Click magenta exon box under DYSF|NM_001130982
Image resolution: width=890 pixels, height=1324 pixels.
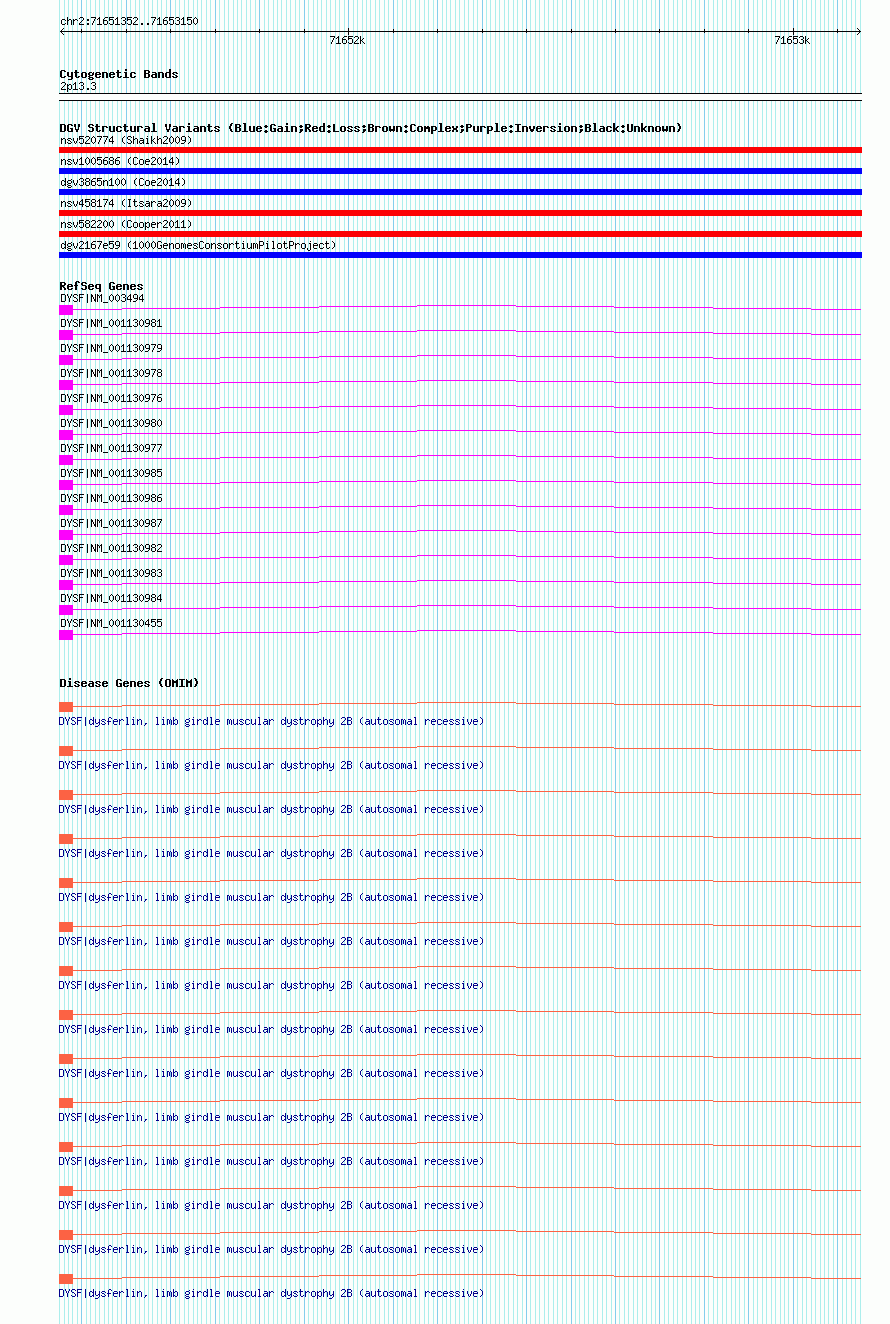[66, 560]
